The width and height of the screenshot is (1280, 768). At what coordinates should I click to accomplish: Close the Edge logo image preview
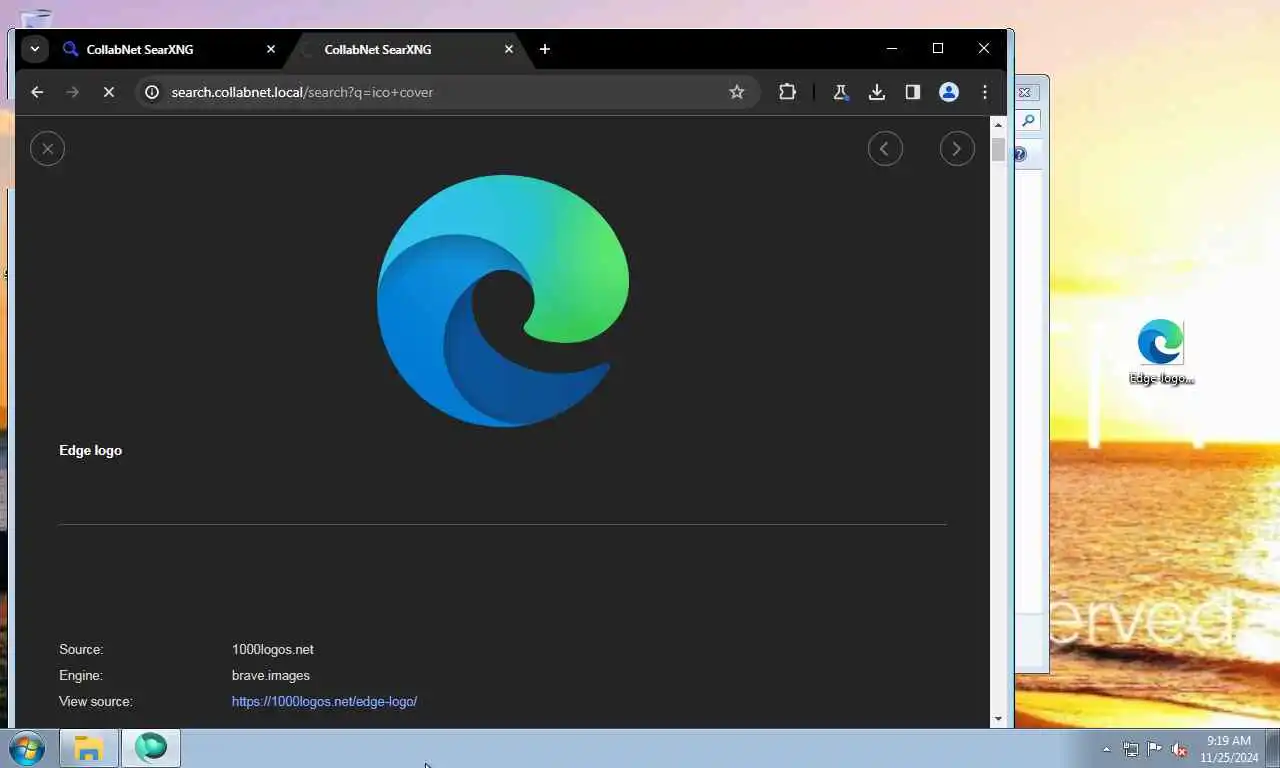pos(47,149)
